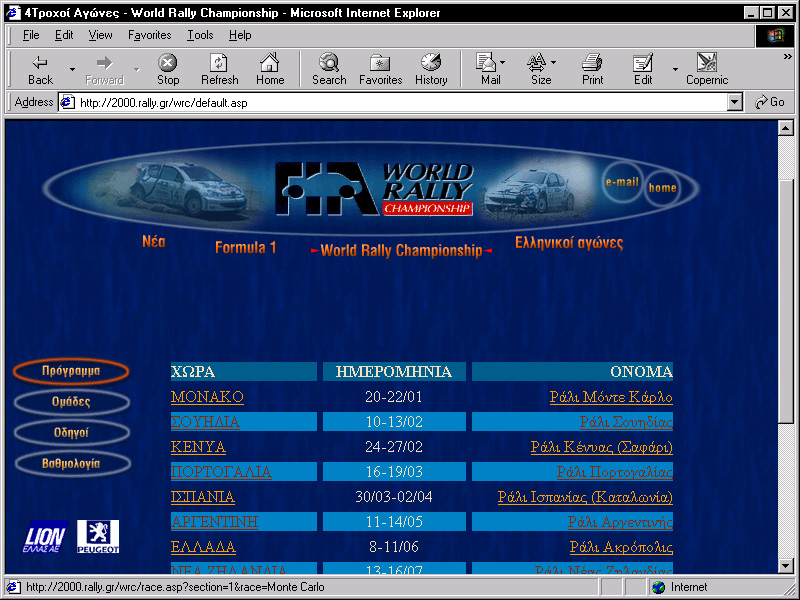Select World Rally Championship nav link

402,250
